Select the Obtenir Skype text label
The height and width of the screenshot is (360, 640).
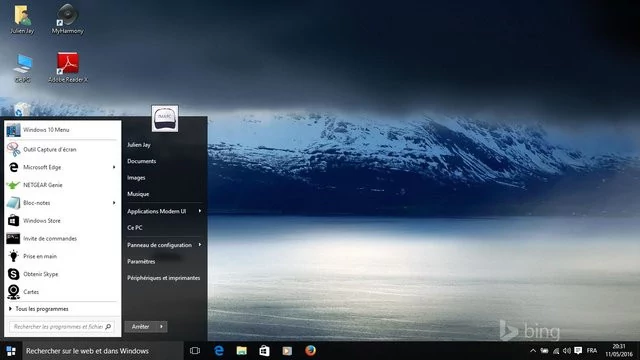40,274
